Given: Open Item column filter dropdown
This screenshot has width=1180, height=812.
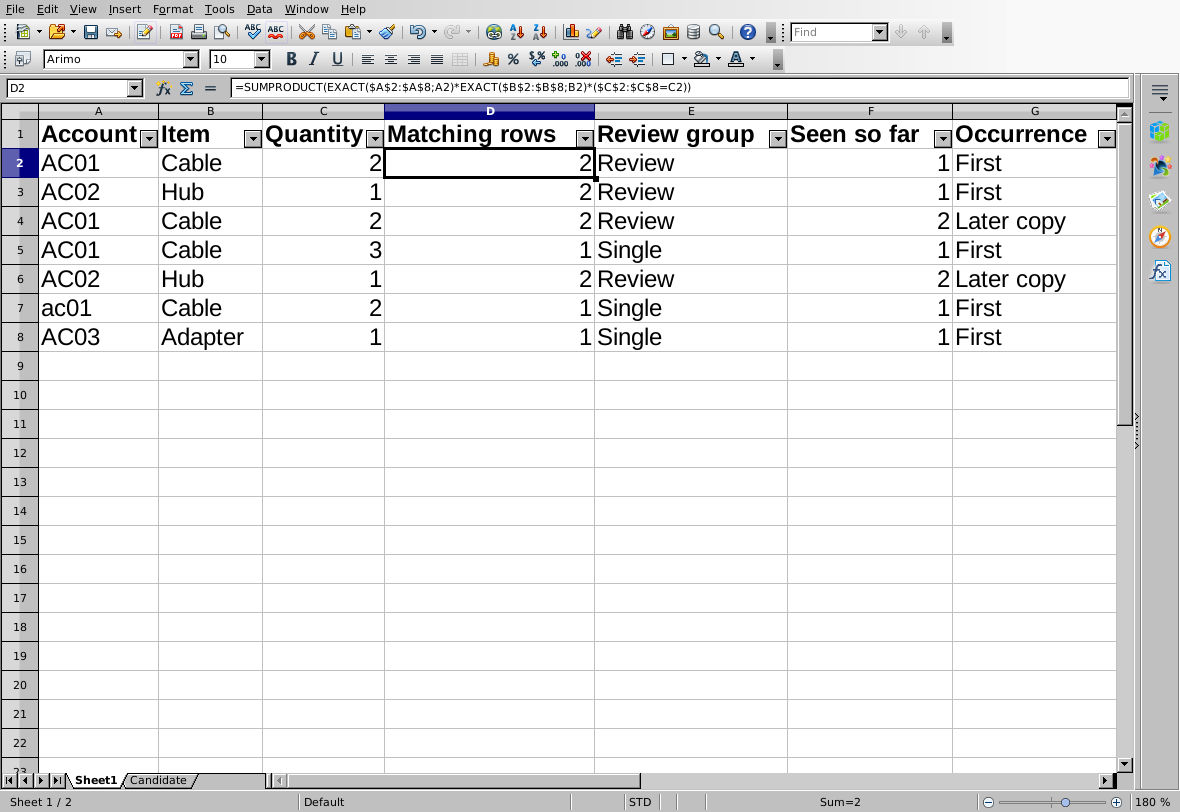Looking at the screenshot, I should (253, 138).
